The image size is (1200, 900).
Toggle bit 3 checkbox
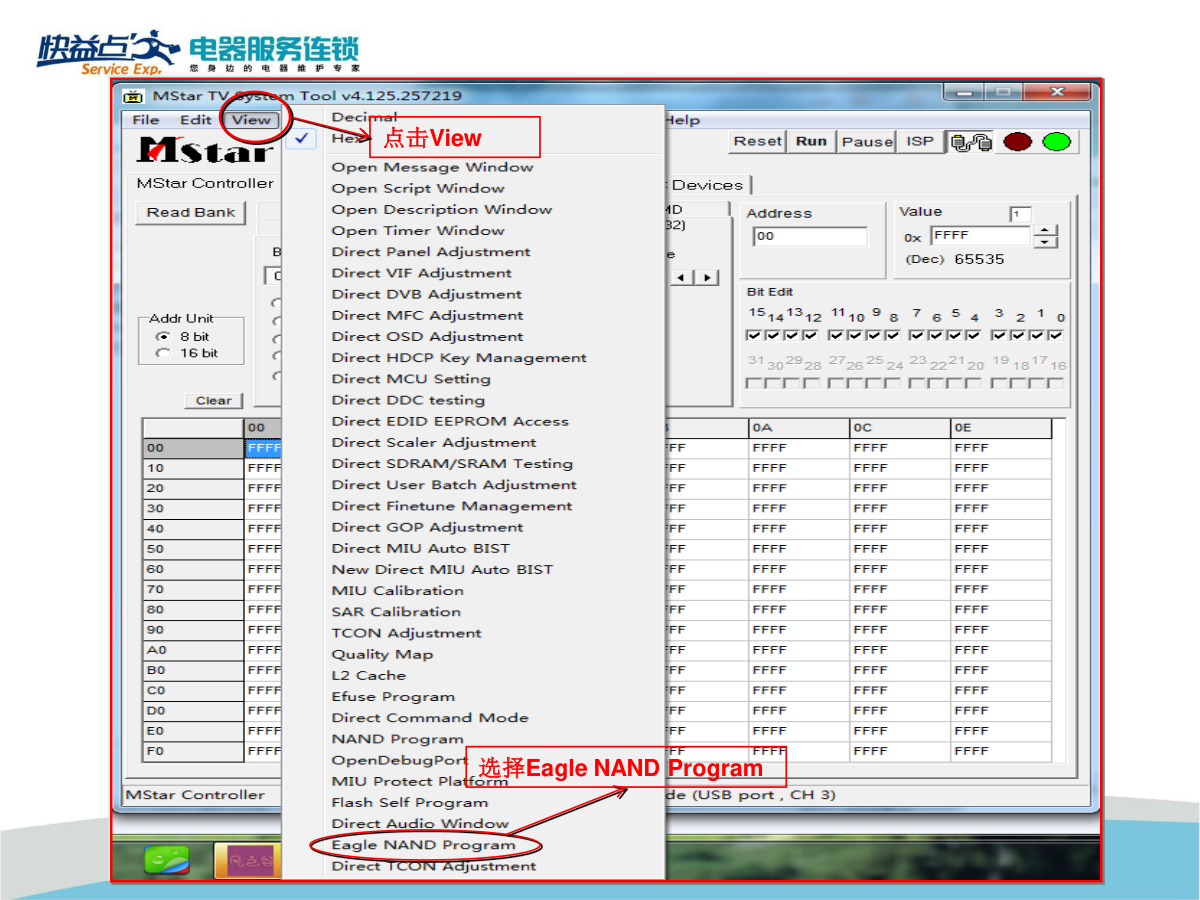(999, 335)
